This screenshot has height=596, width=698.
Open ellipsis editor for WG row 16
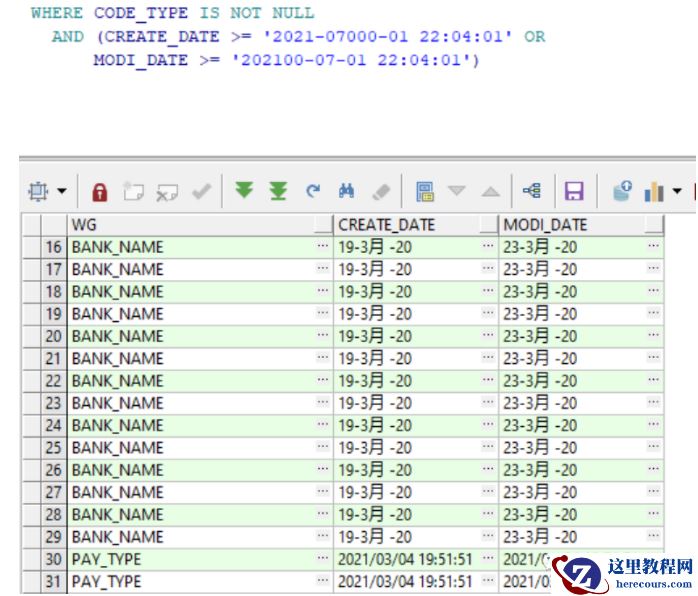323,246
